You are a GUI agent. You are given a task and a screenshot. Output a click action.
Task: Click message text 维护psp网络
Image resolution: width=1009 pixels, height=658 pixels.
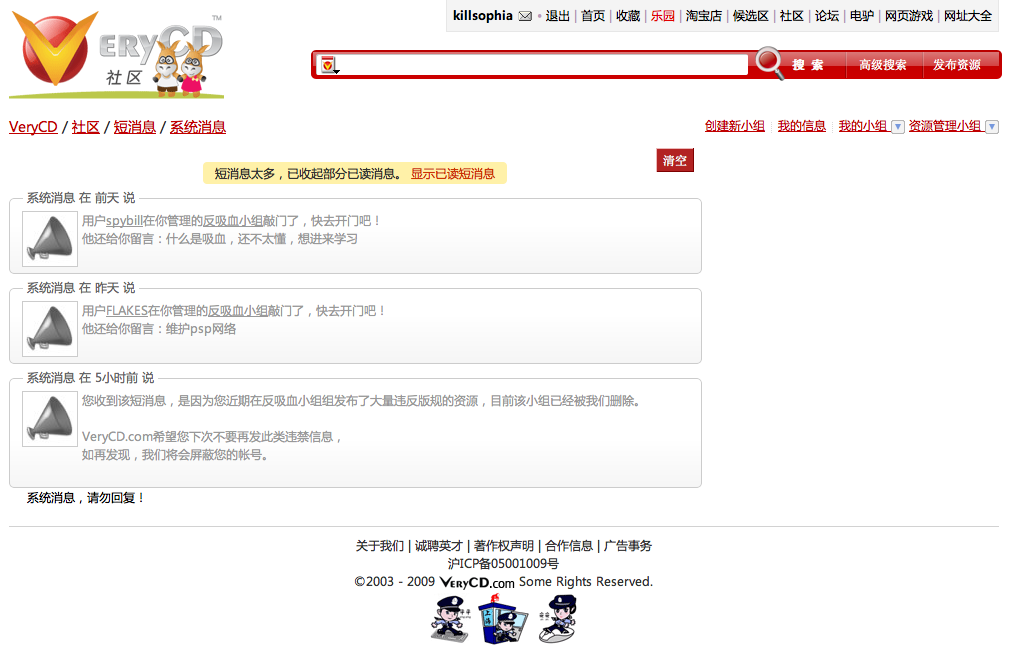[201, 329]
